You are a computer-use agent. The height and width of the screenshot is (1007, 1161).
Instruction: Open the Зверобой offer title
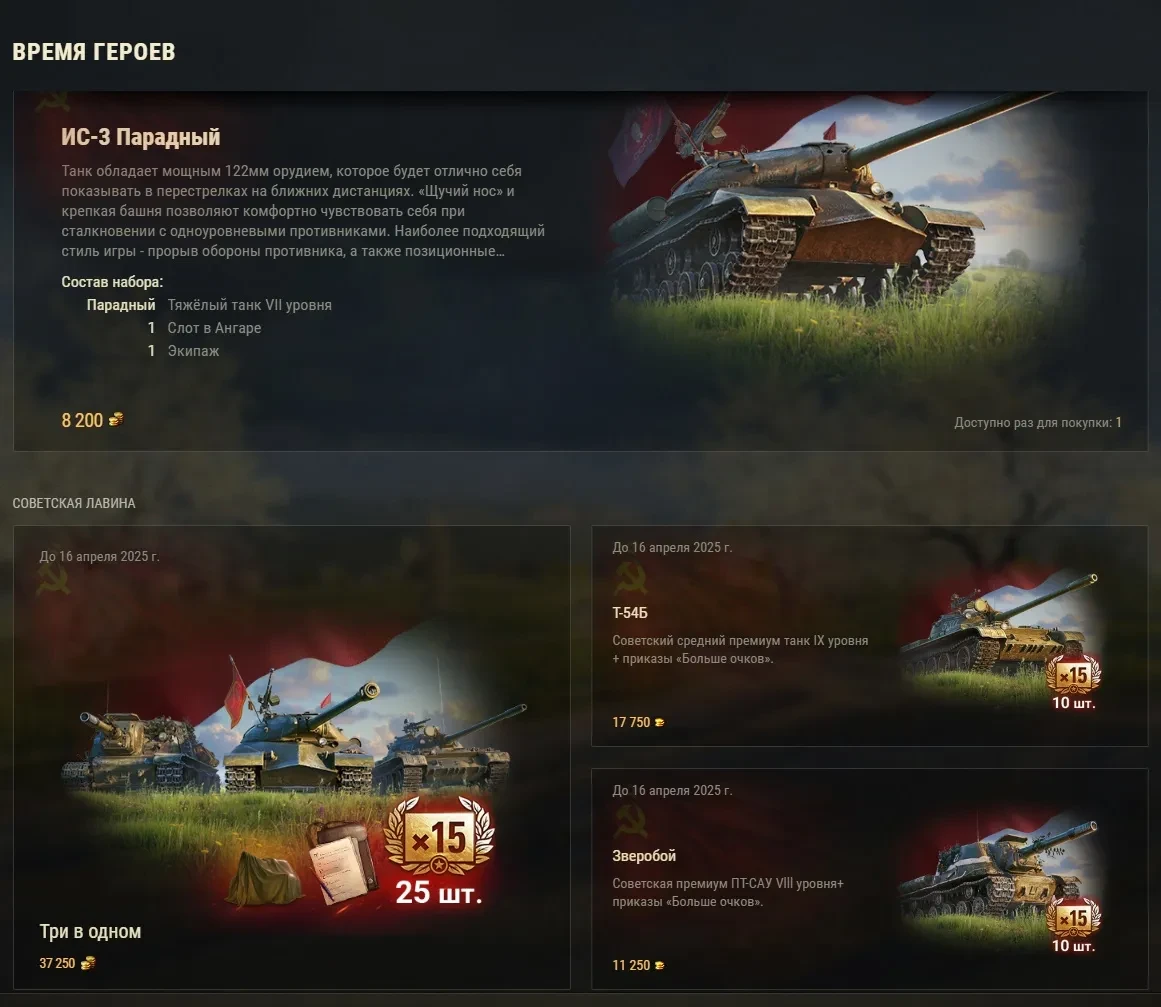tap(644, 856)
